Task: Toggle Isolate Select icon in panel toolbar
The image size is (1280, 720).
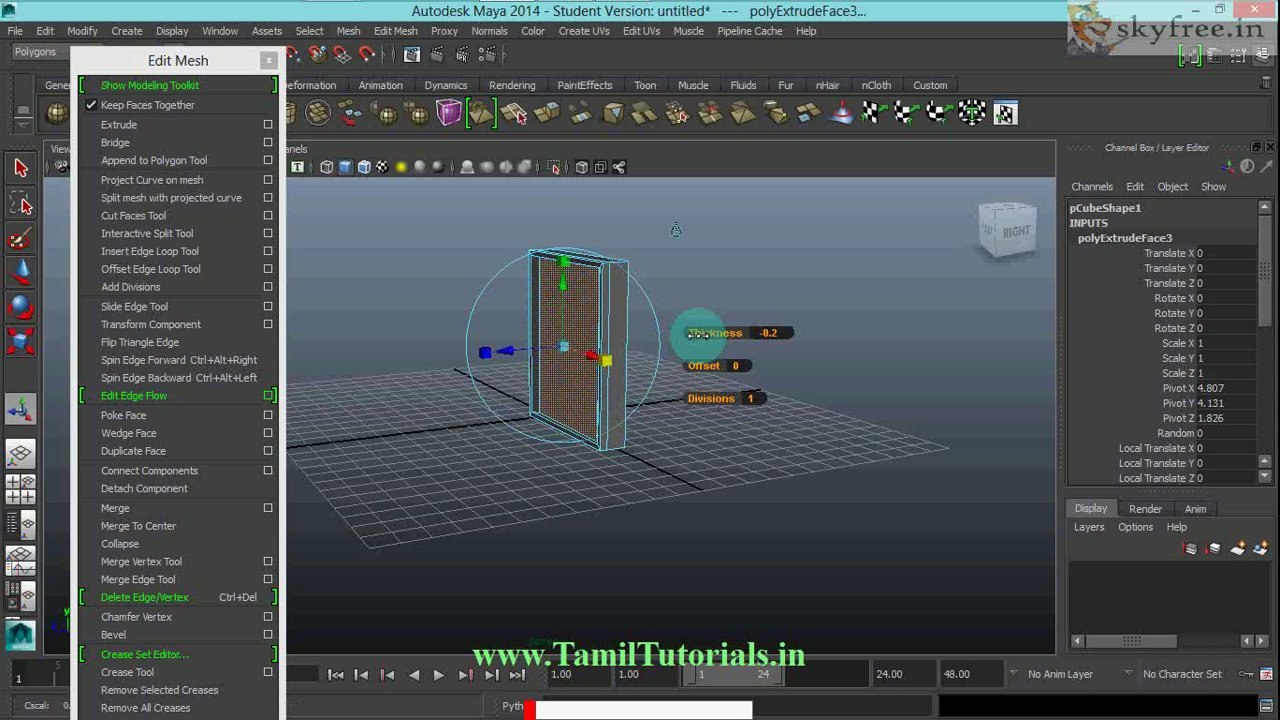Action: click(555, 167)
